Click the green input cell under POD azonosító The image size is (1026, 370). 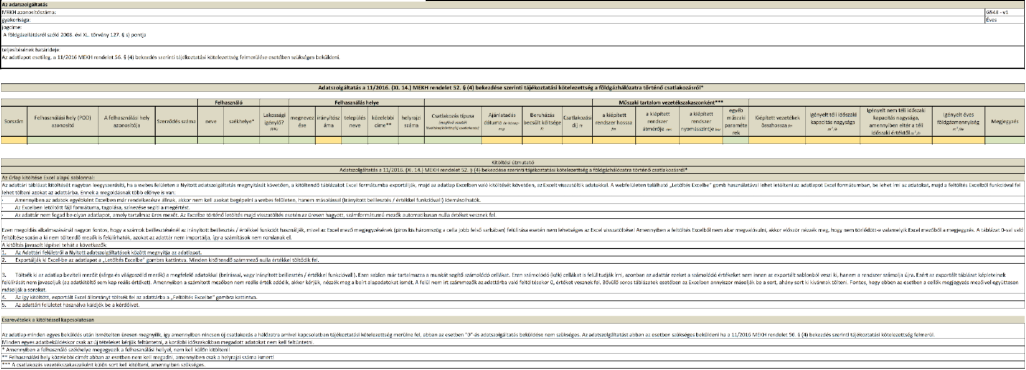click(63, 140)
